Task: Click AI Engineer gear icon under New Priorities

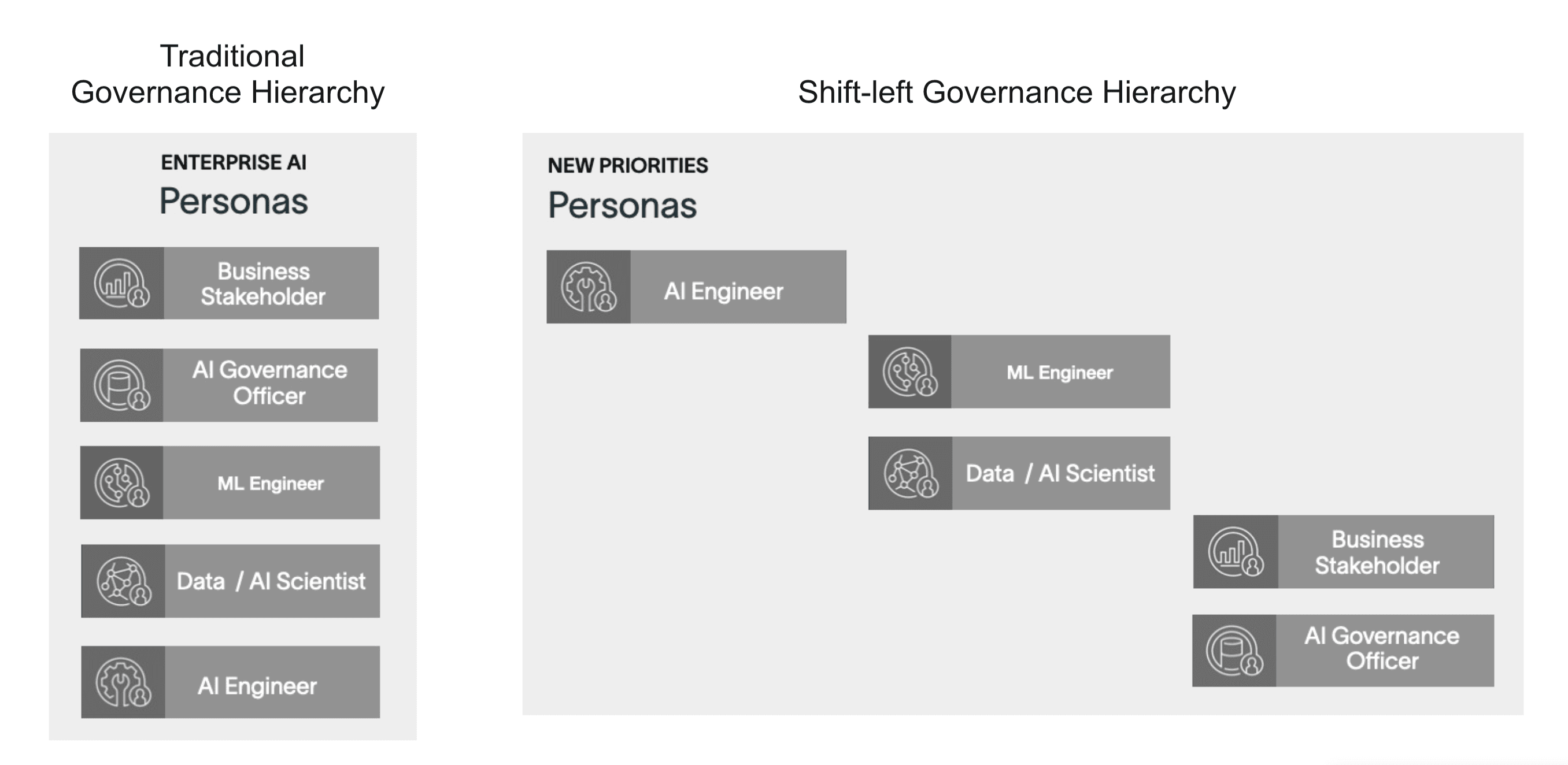Action: tap(588, 287)
